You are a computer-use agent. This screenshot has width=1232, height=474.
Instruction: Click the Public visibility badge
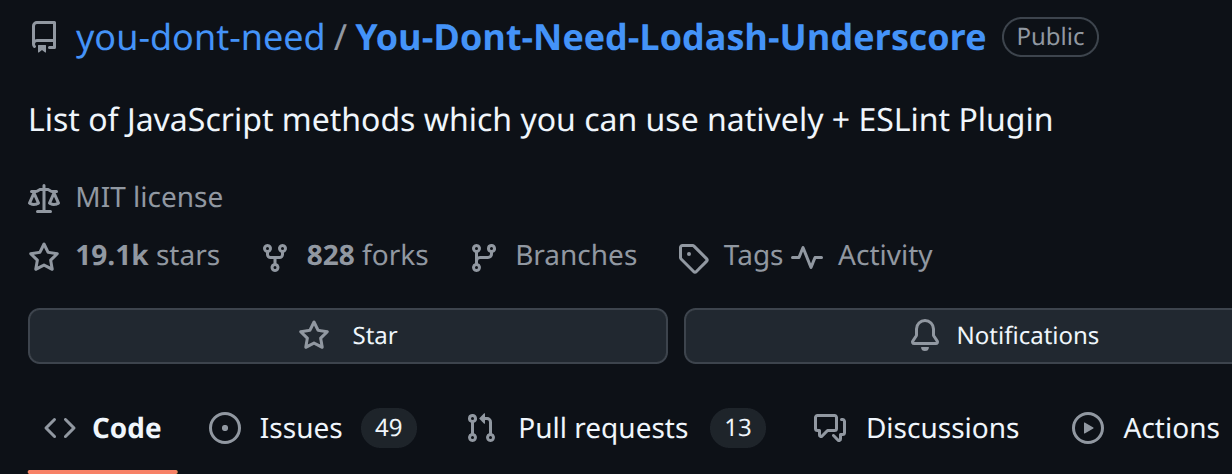(1050, 38)
